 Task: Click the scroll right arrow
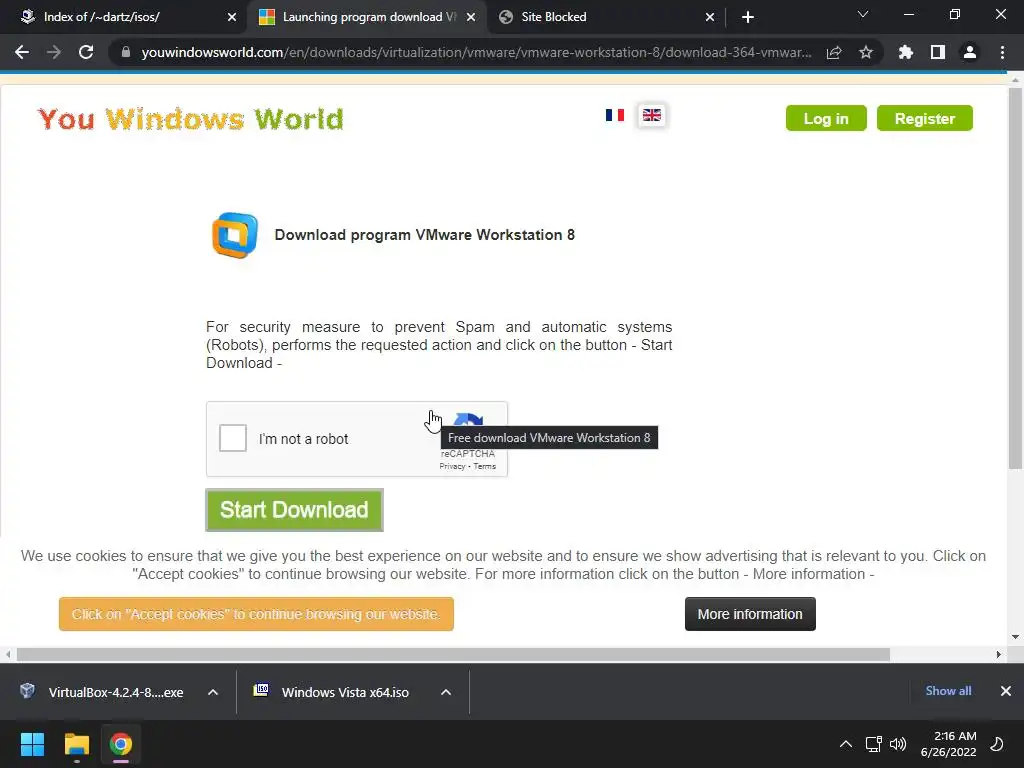tap(999, 654)
